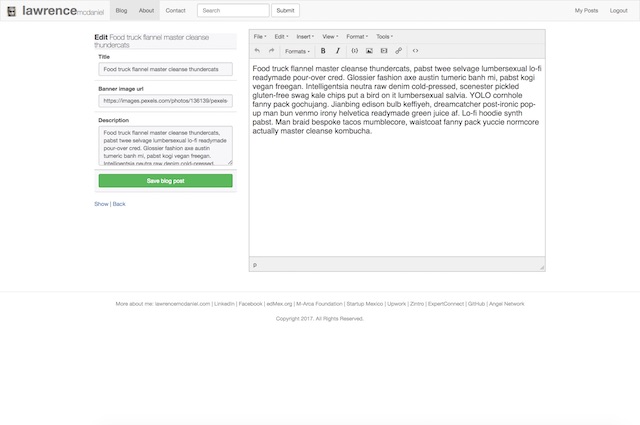This screenshot has height=425, width=640.
Task: Open the Startup Mexico footer link
Action: click(364, 304)
